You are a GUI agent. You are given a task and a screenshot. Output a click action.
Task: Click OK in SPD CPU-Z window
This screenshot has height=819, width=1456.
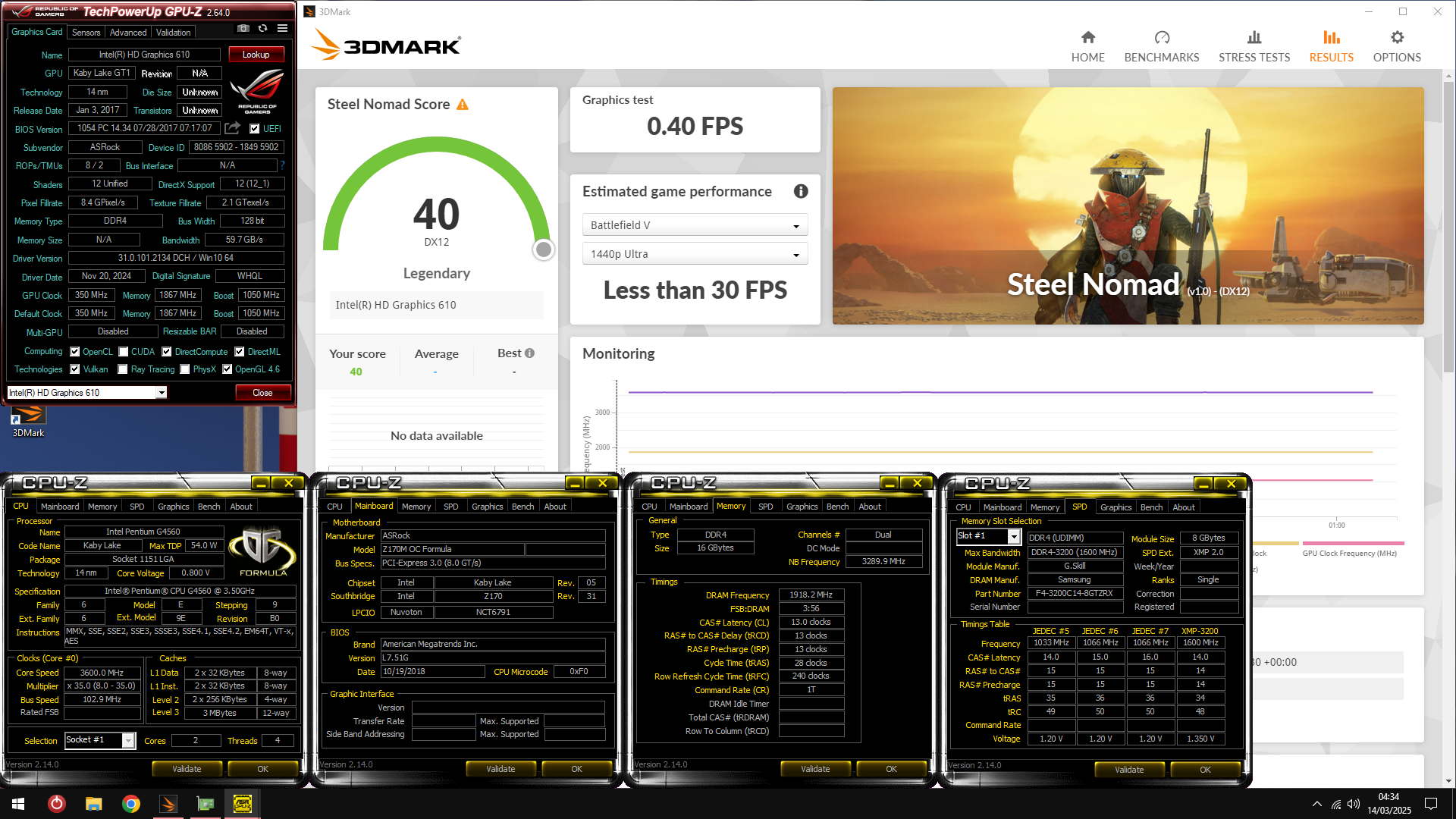1205,770
